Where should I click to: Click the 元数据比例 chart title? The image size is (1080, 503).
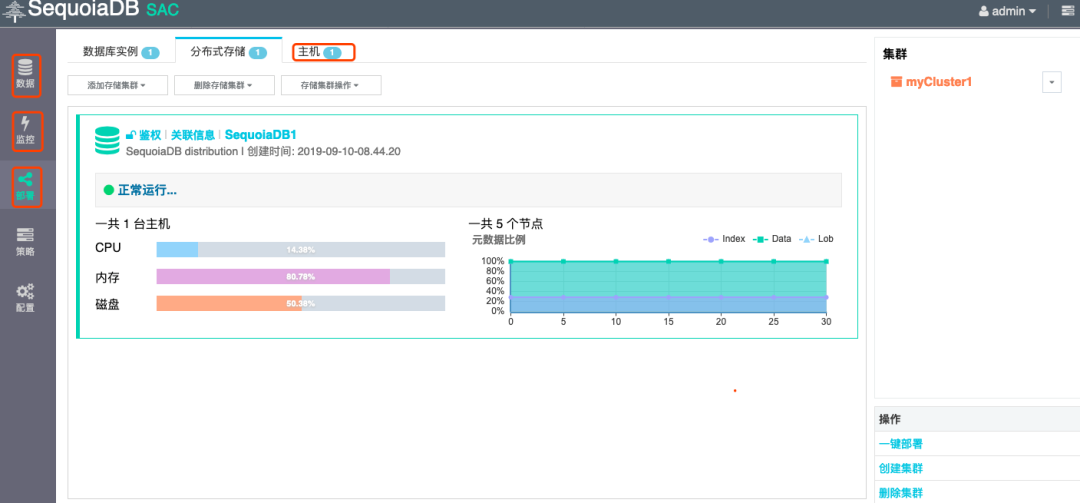point(499,240)
